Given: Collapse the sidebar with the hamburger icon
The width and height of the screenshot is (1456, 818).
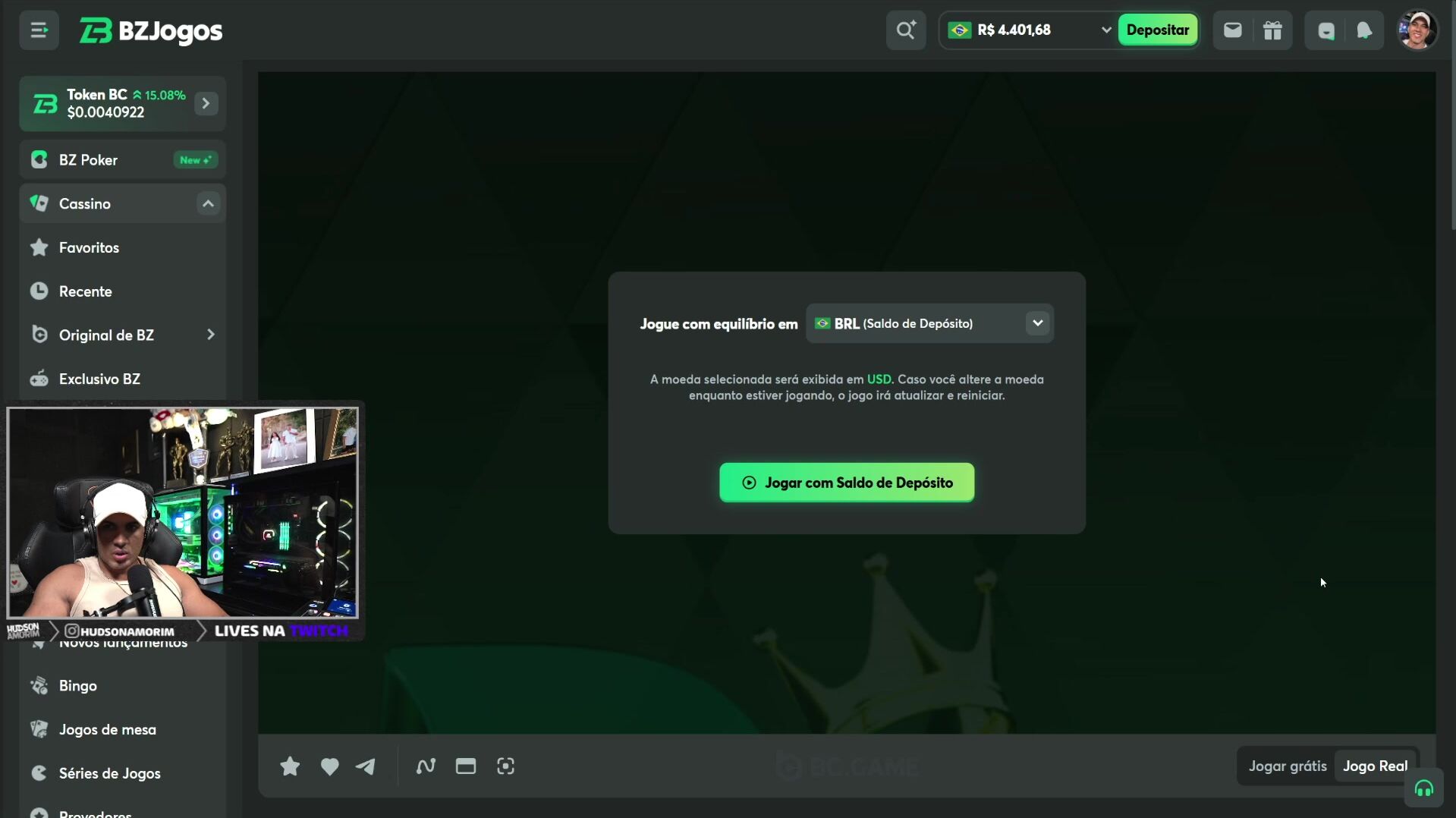Looking at the screenshot, I should [x=39, y=30].
